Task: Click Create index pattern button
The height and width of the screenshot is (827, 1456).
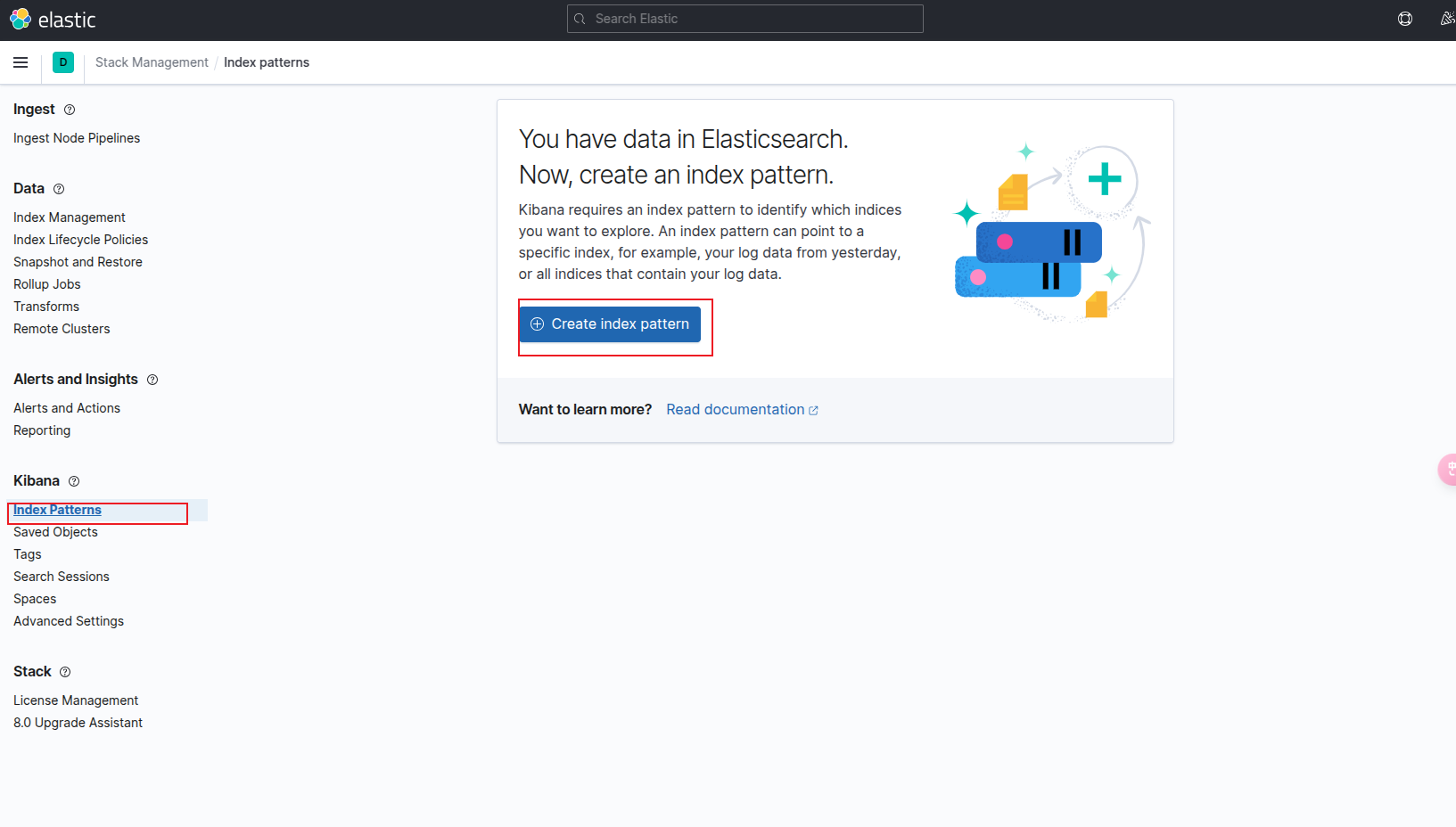Action: tap(610, 324)
